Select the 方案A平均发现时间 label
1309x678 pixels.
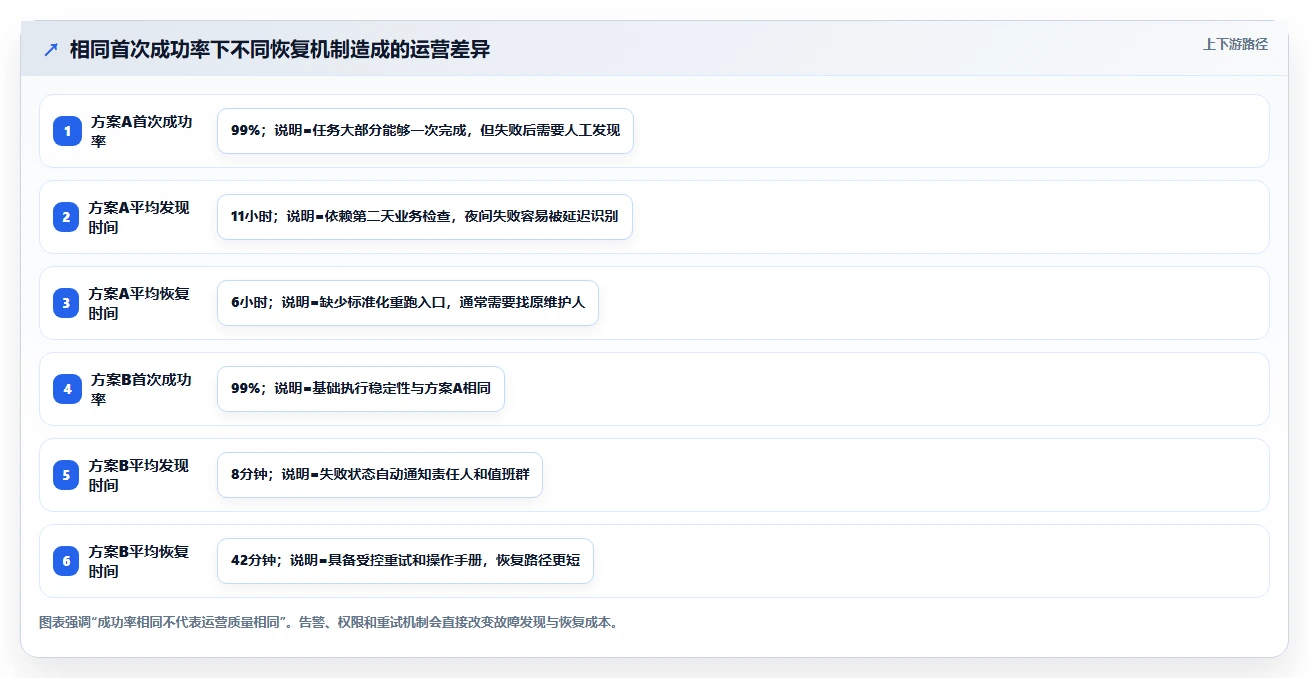tap(140, 217)
